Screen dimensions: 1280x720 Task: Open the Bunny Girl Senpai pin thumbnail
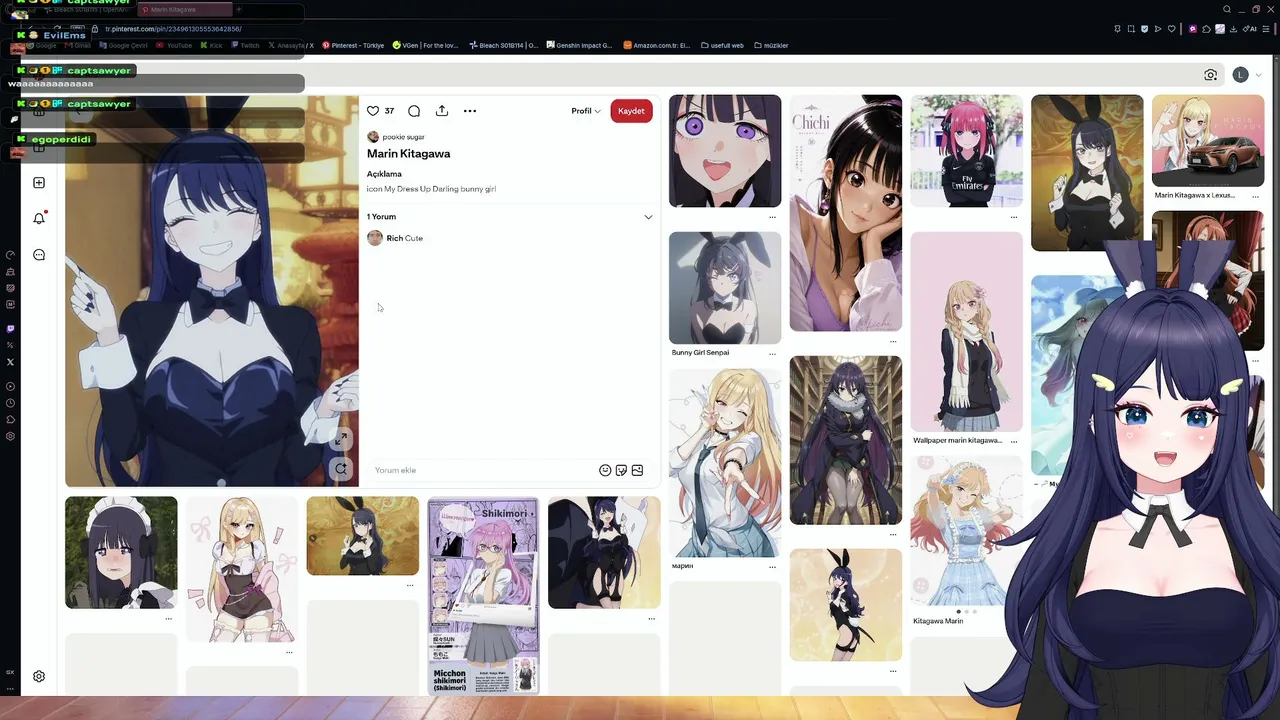(x=725, y=288)
